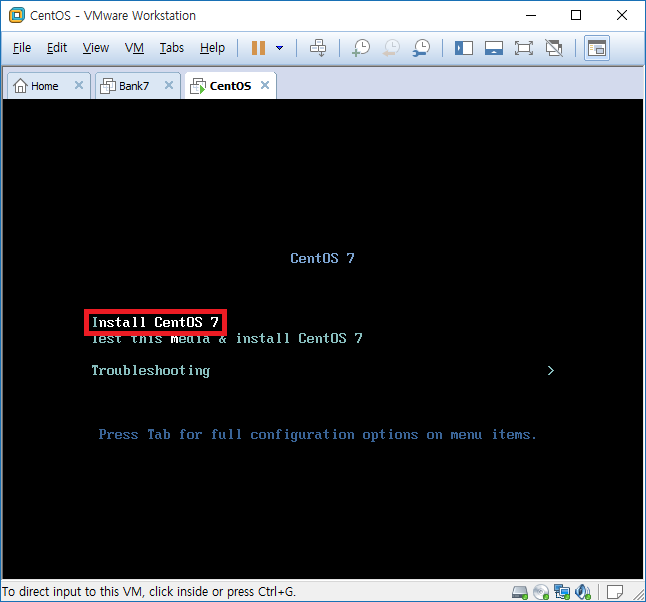Take a snapshot of this virtual machine
Screen dimensions: 646x602
(361, 48)
